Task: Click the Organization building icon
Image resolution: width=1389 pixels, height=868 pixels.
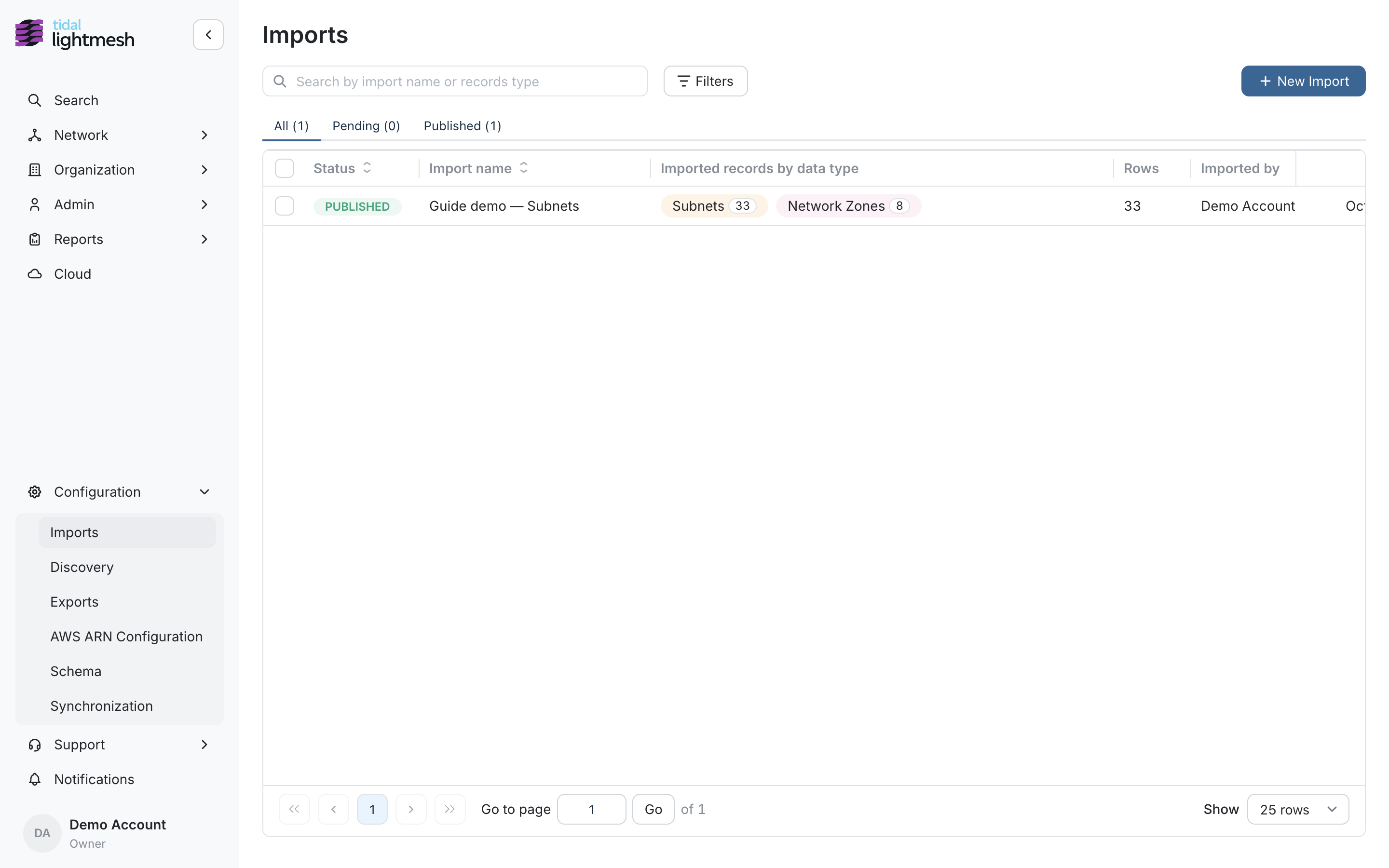Action: (x=35, y=170)
